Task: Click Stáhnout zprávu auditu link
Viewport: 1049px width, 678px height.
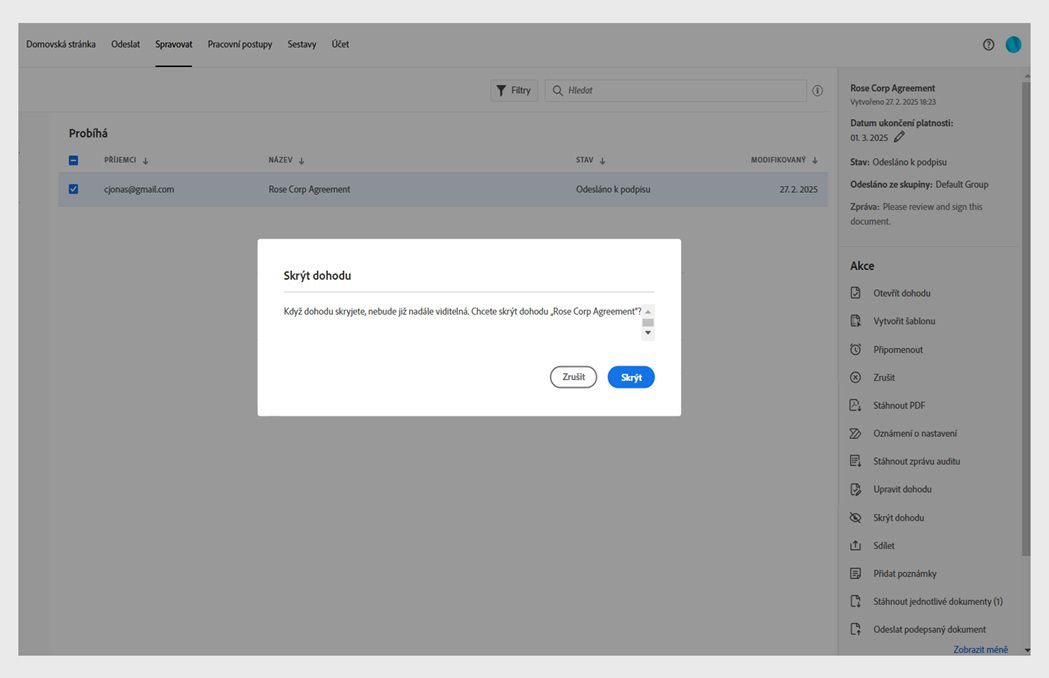Action: [x=917, y=461]
